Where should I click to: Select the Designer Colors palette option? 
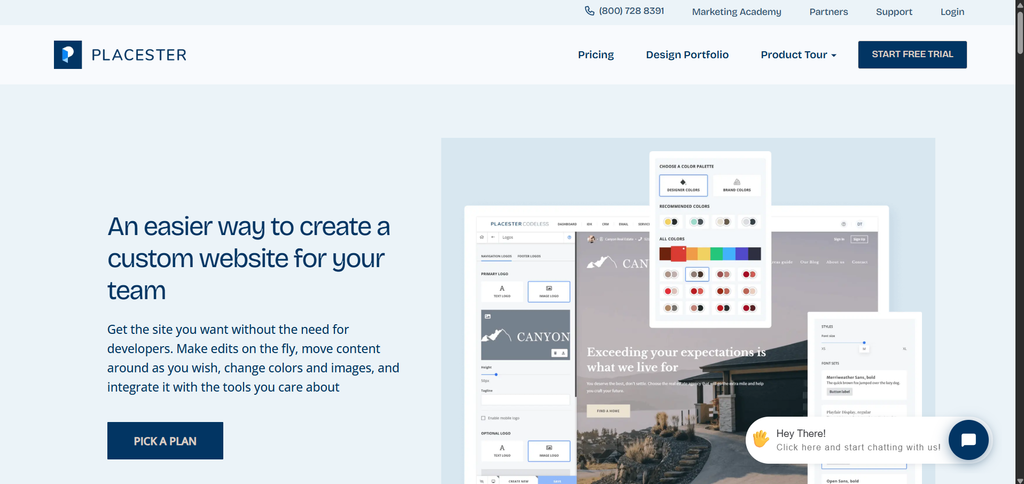tap(683, 186)
